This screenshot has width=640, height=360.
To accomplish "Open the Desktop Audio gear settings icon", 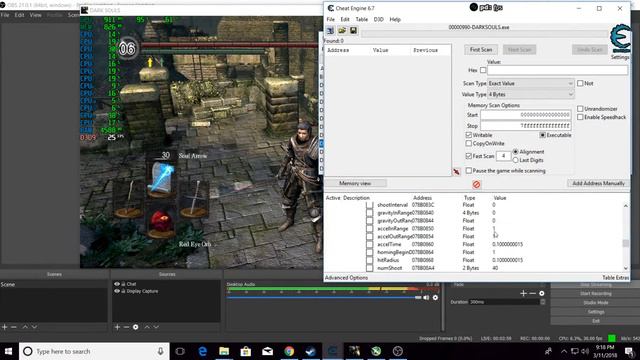I will pos(436,298).
